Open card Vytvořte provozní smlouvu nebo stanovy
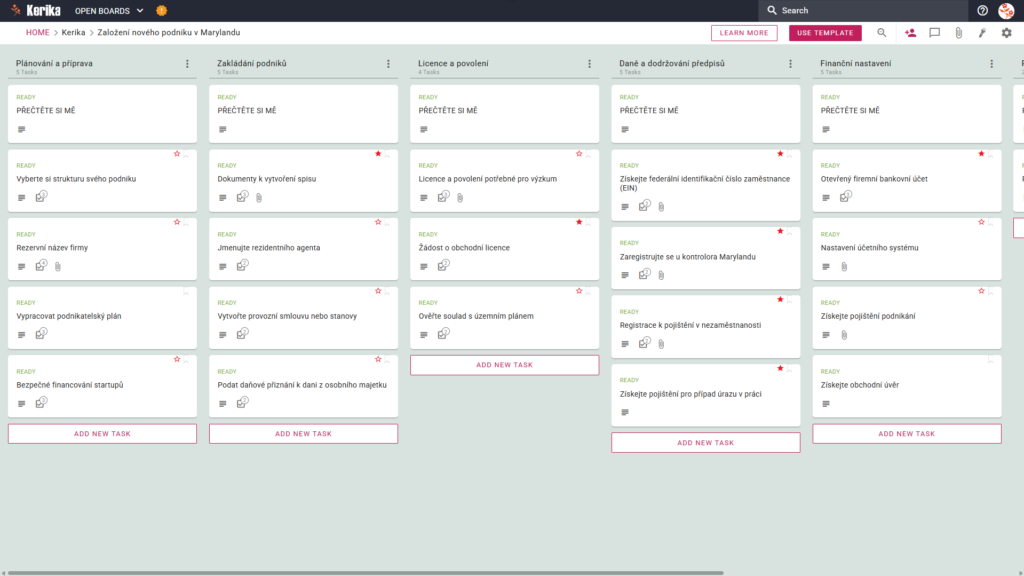Image resolution: width=1024 pixels, height=576 pixels. pos(304,318)
